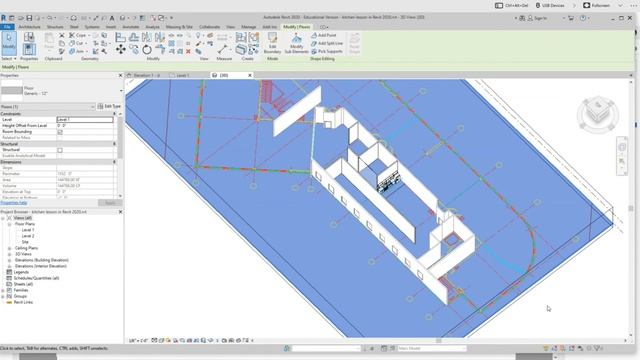This screenshot has height=360, width=640.
Task: Click the Add Point tool
Action: (x=324, y=36)
